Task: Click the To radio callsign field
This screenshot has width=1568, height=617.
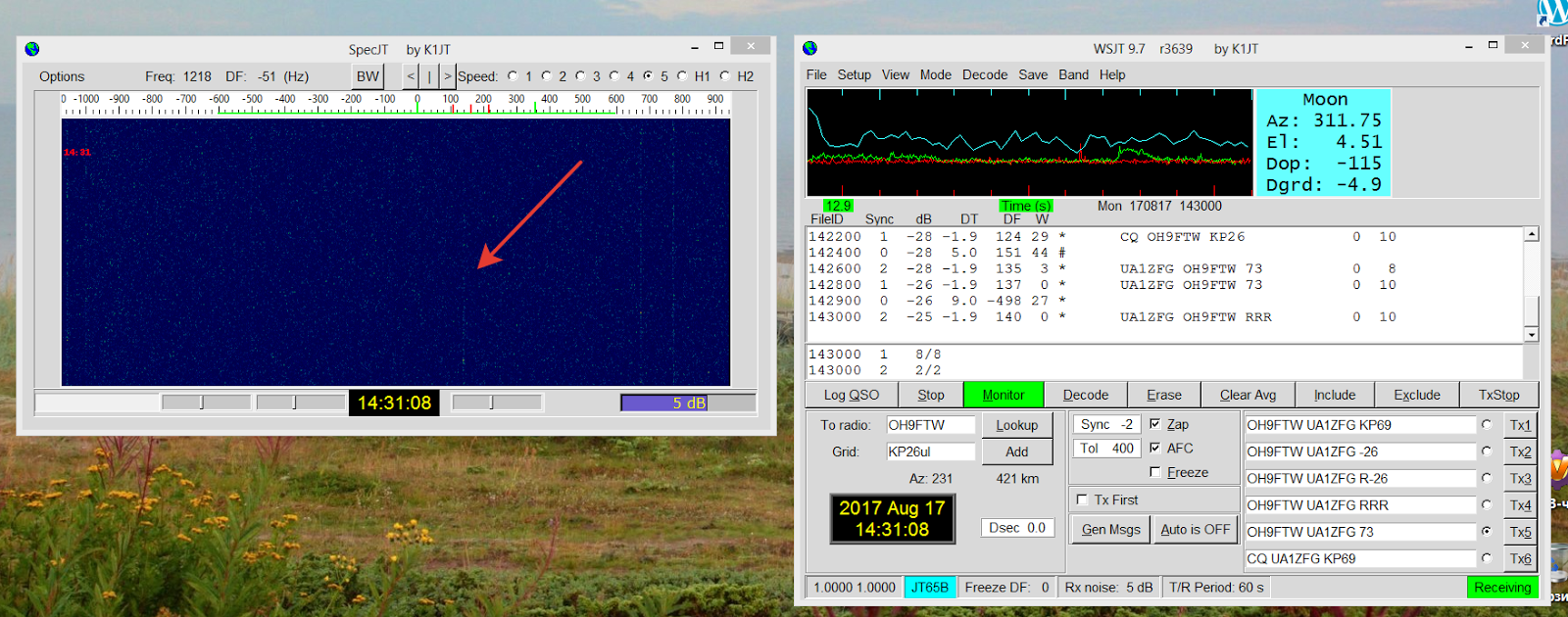Action: 930,425
